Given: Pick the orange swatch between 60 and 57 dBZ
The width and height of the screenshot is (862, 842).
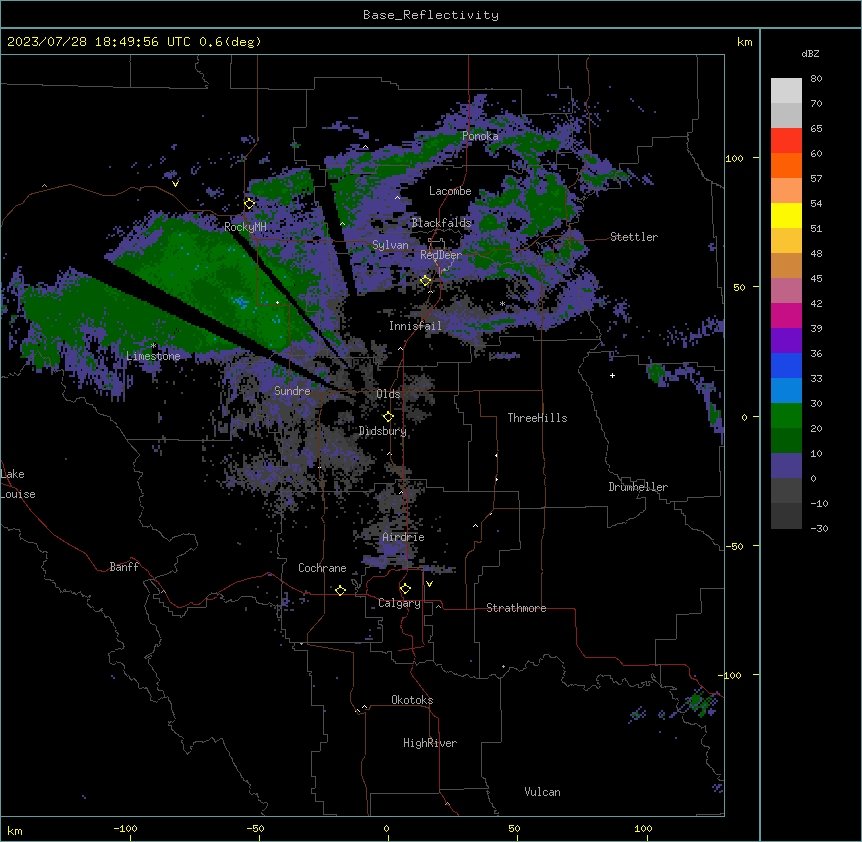Looking at the screenshot, I should 786,165.
